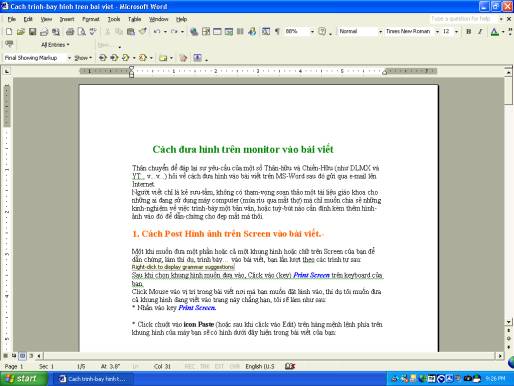
Task: Click the Undo arrow icon
Action: 157,32
